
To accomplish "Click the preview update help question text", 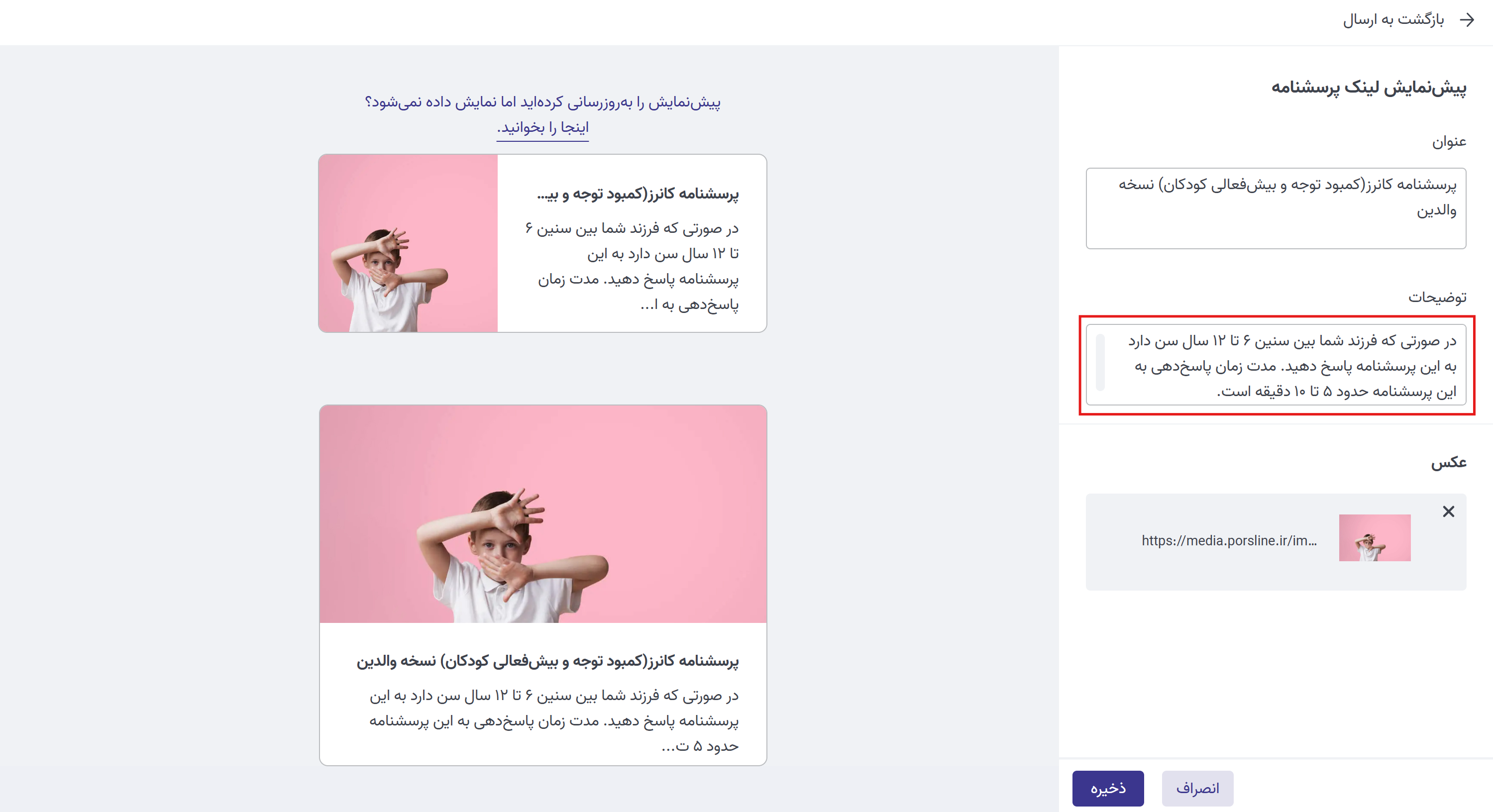I will pos(542,102).
